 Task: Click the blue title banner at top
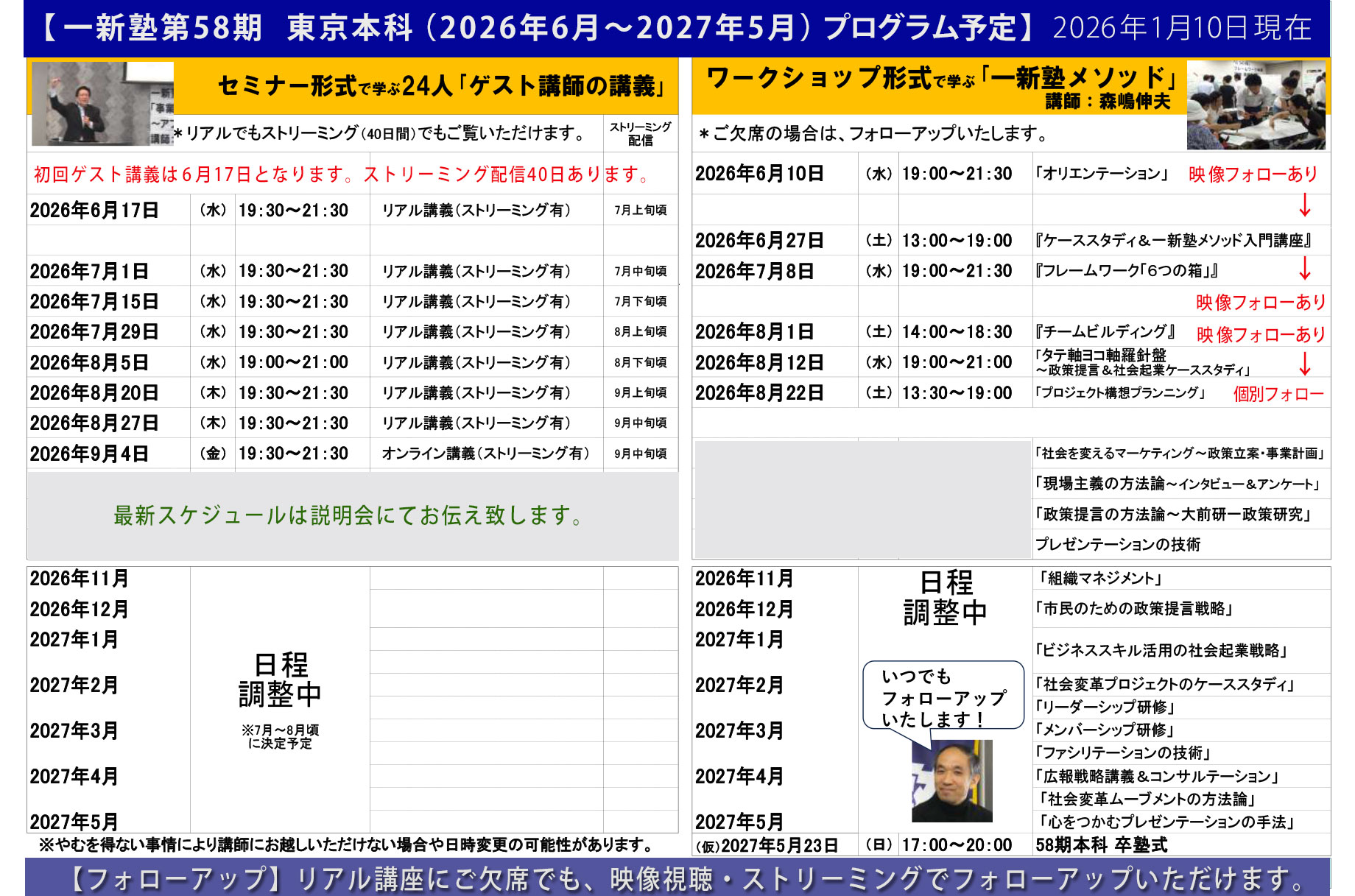(676, 28)
